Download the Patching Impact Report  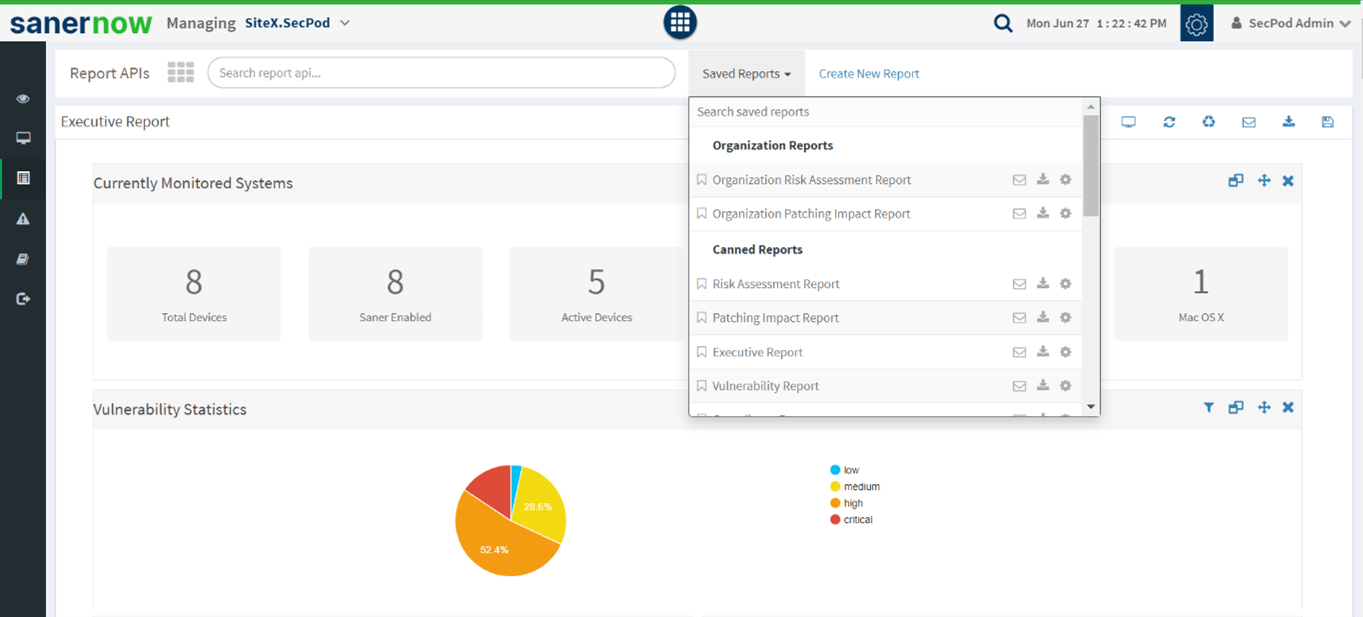click(1043, 318)
